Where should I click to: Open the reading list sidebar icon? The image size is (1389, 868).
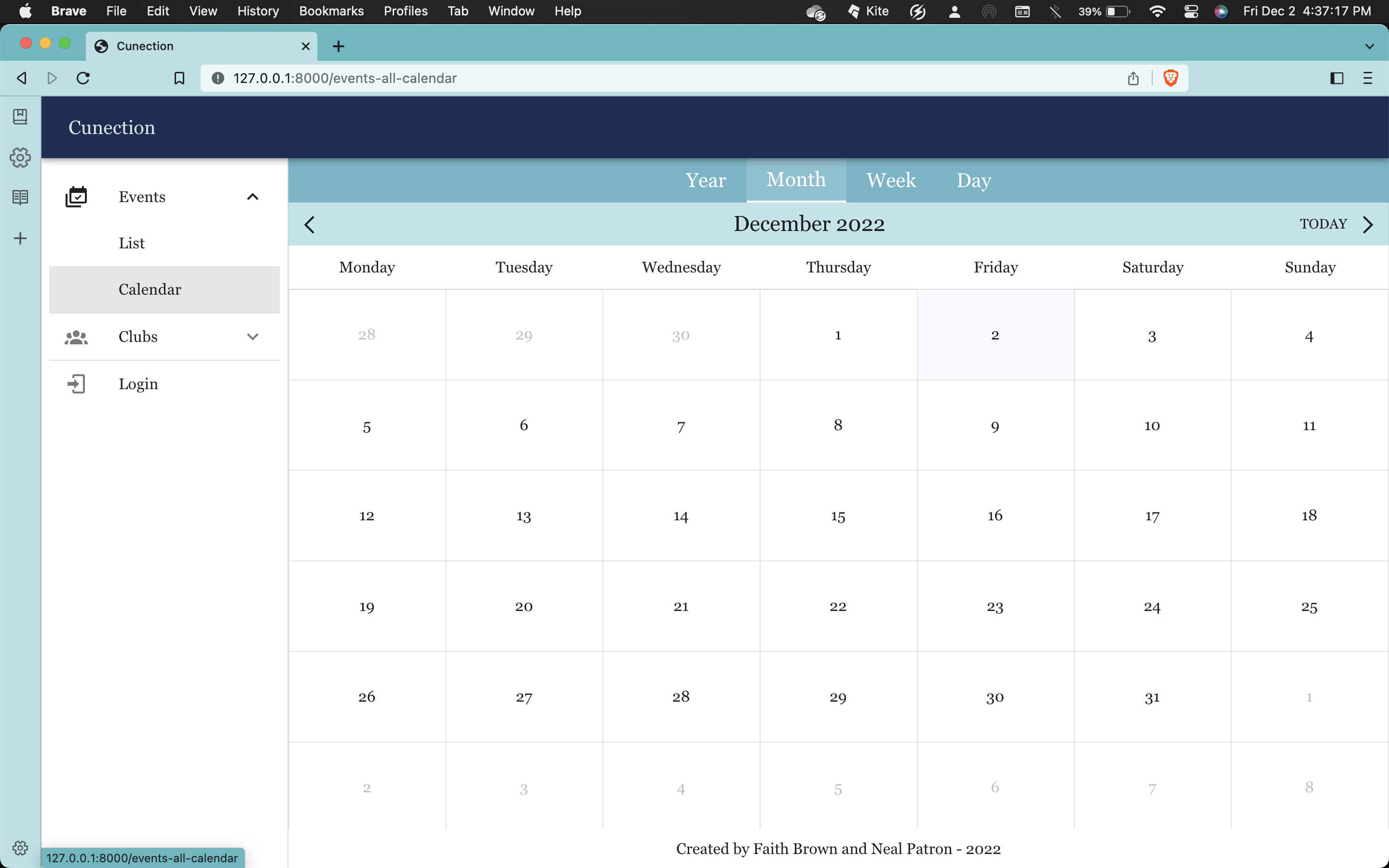click(20, 198)
